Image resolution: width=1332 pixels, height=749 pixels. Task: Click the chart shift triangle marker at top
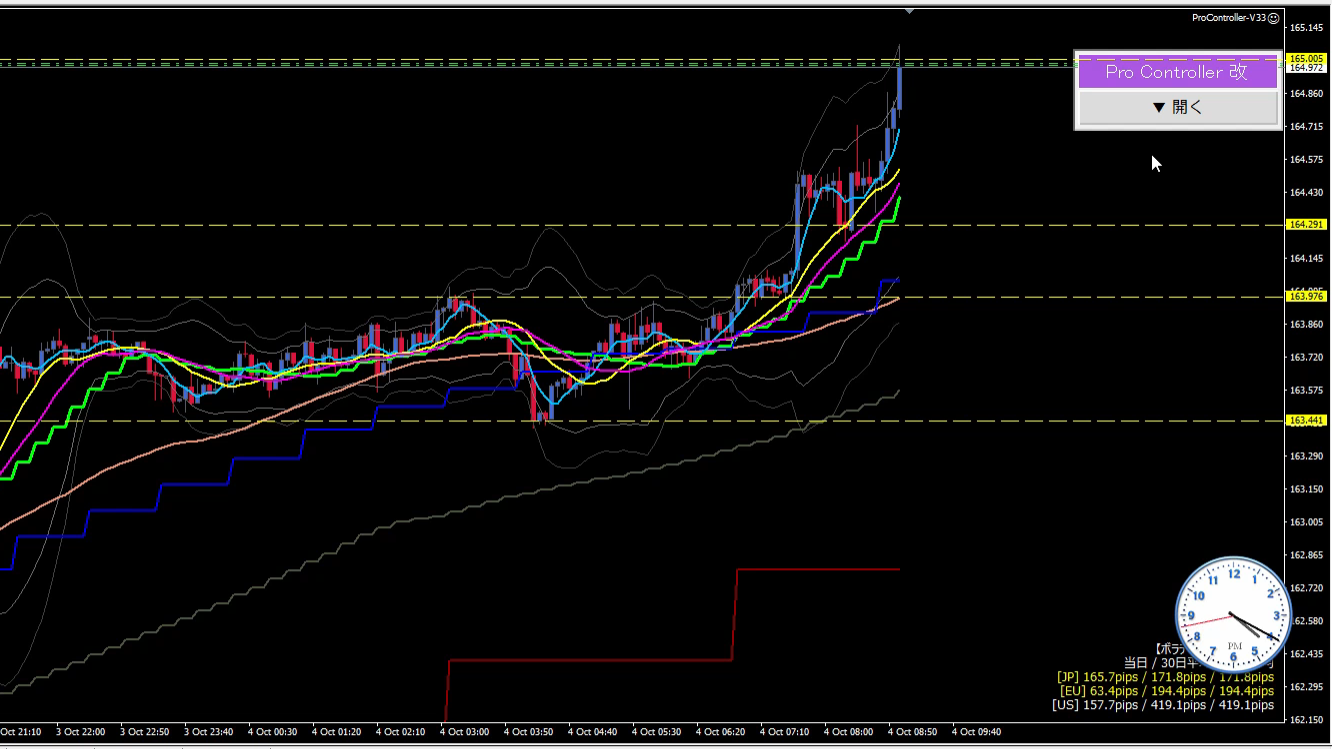(909, 11)
